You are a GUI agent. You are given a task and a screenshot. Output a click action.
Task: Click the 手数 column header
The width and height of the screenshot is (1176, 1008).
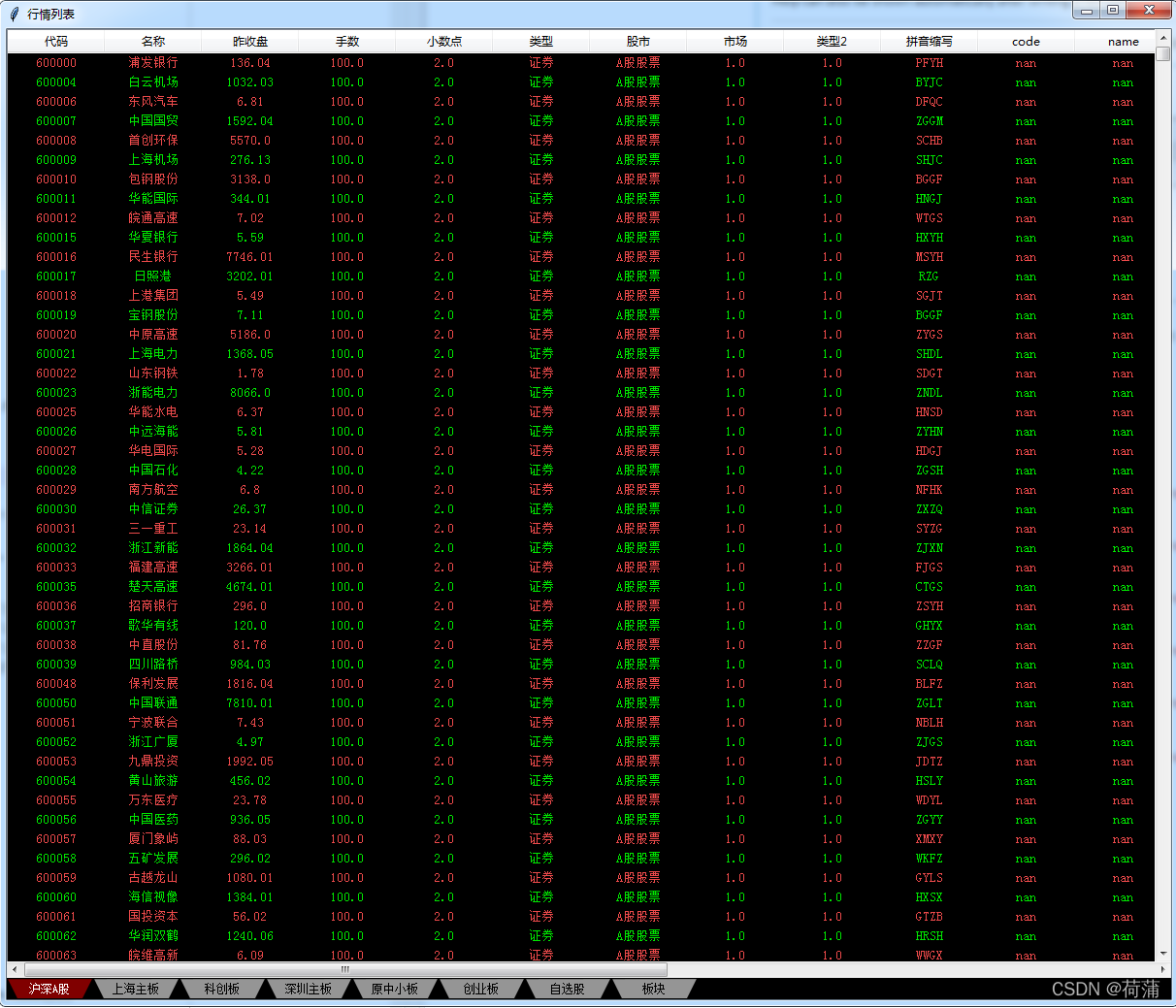347,42
